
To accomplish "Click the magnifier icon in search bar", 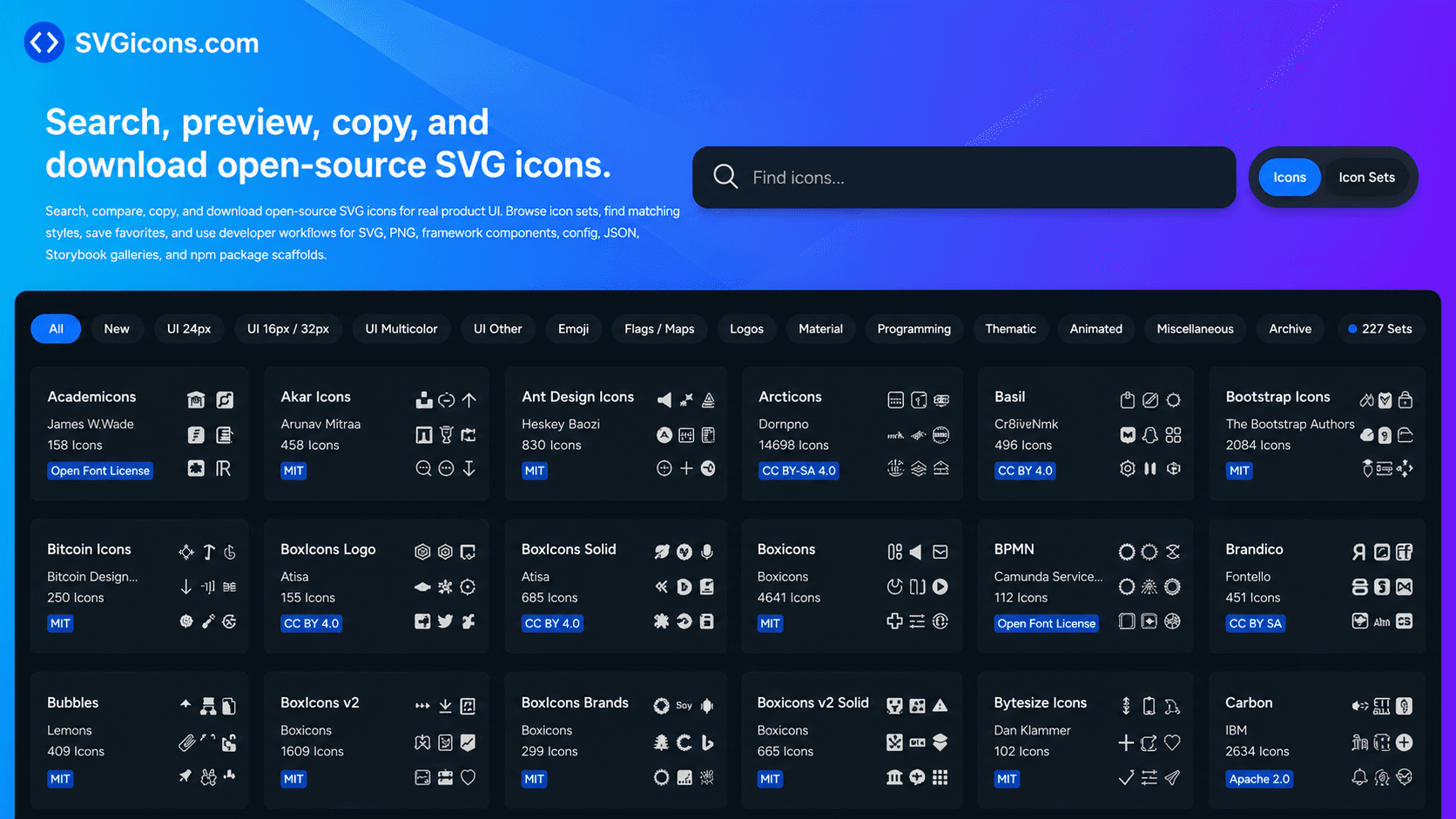I will point(725,177).
